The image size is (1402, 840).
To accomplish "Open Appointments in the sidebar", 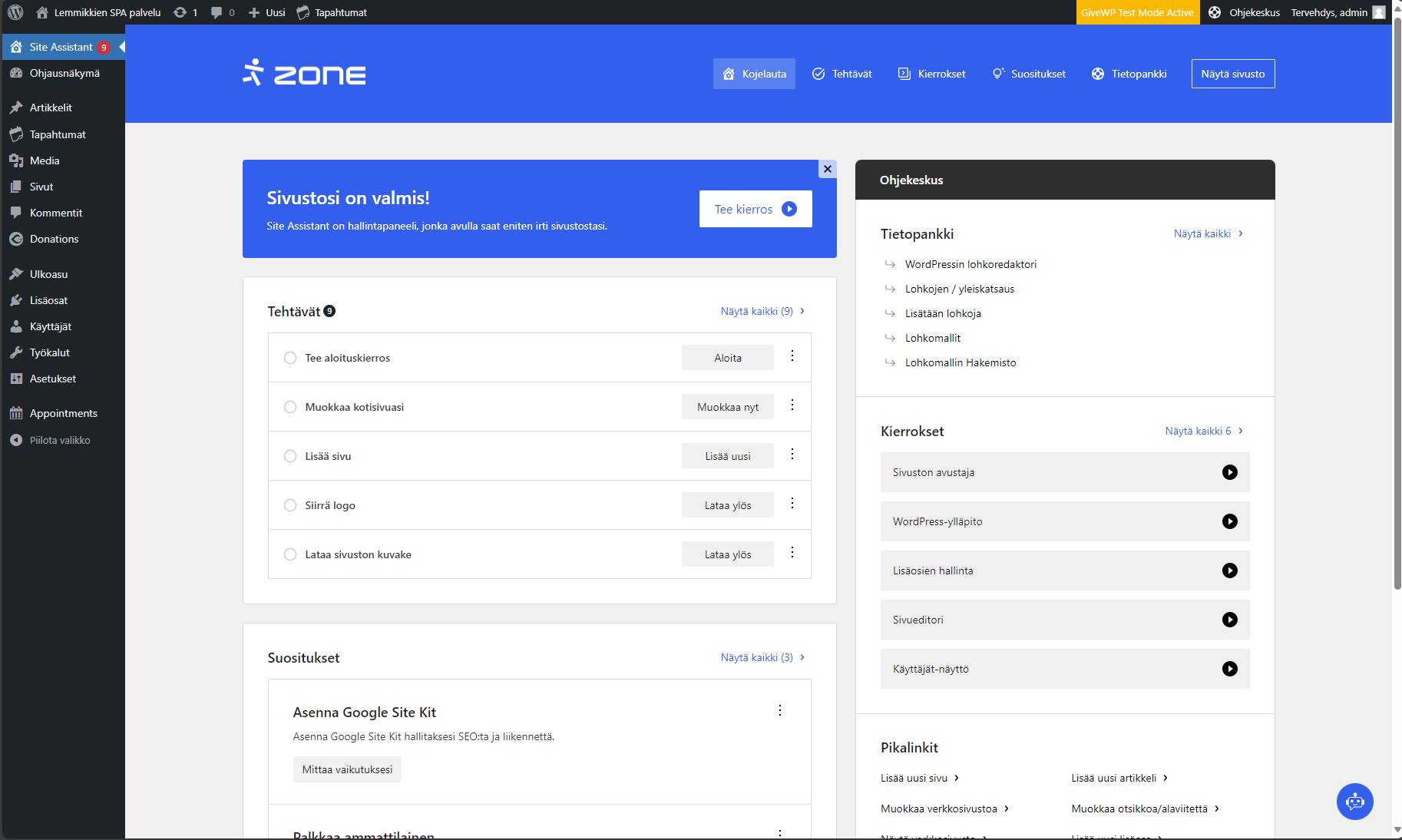I will tap(63, 413).
